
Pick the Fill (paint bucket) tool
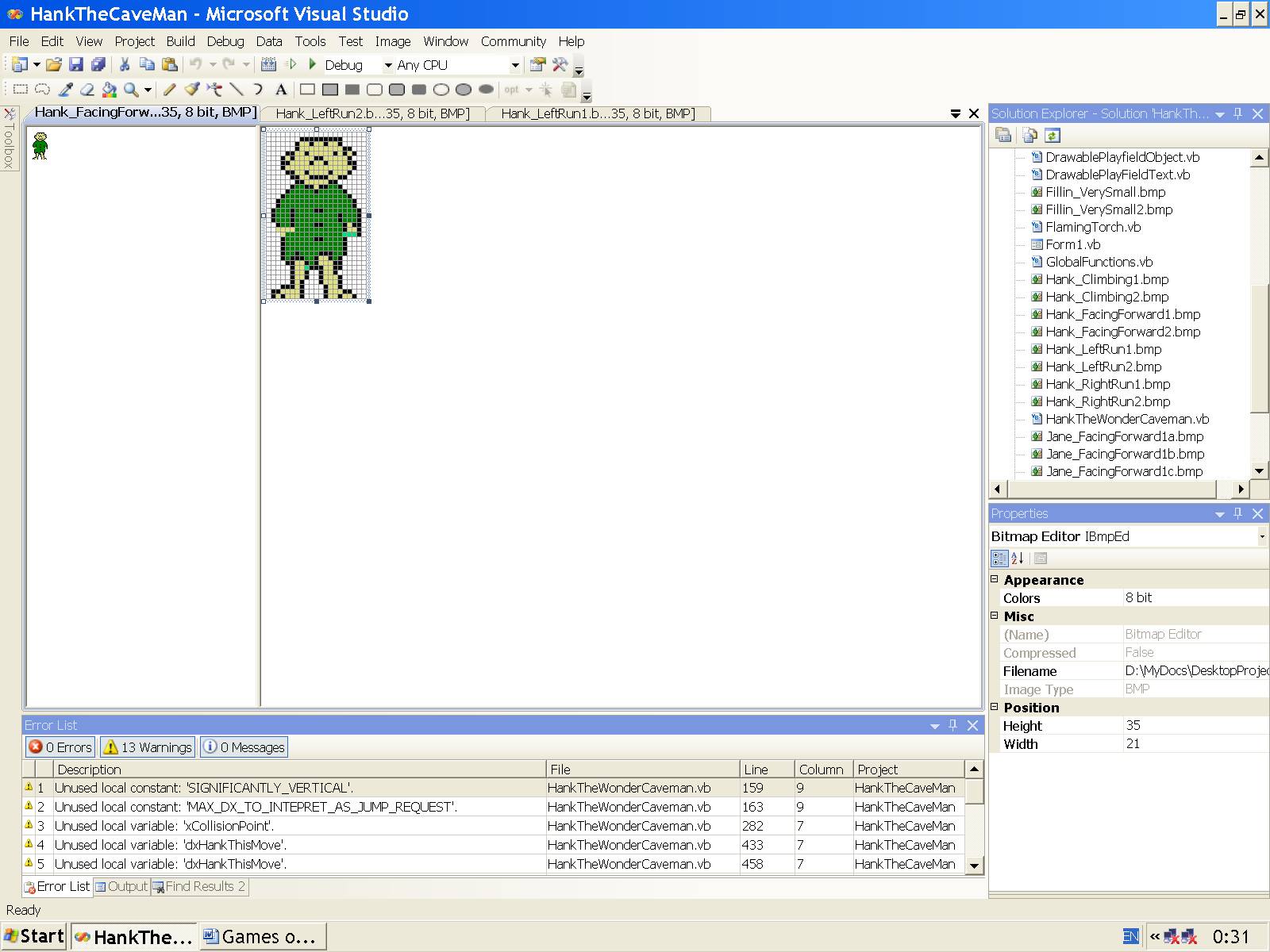[x=110, y=90]
